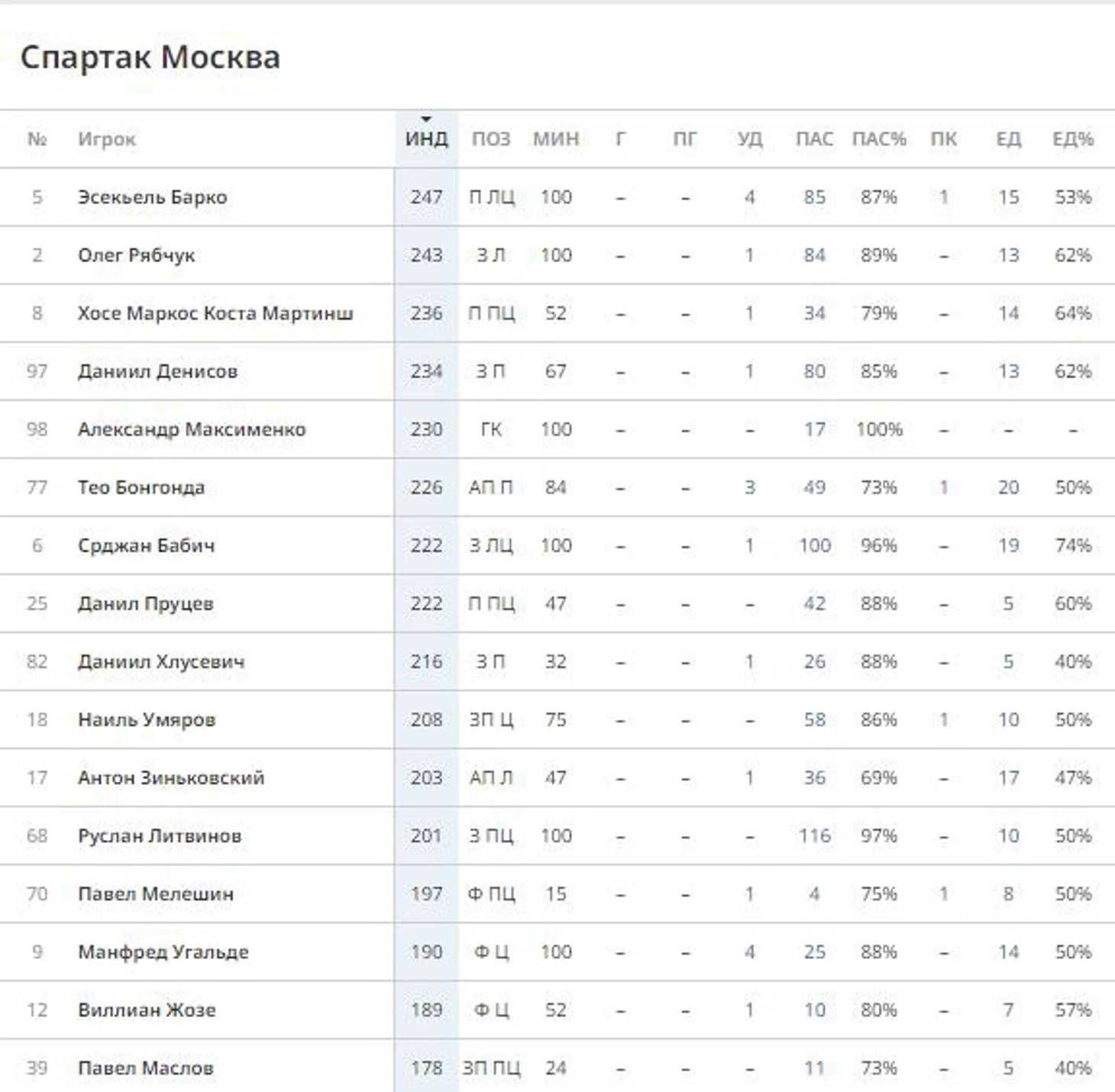Click the Игрок column header
Screen dimensions: 1115x1092
106,139
